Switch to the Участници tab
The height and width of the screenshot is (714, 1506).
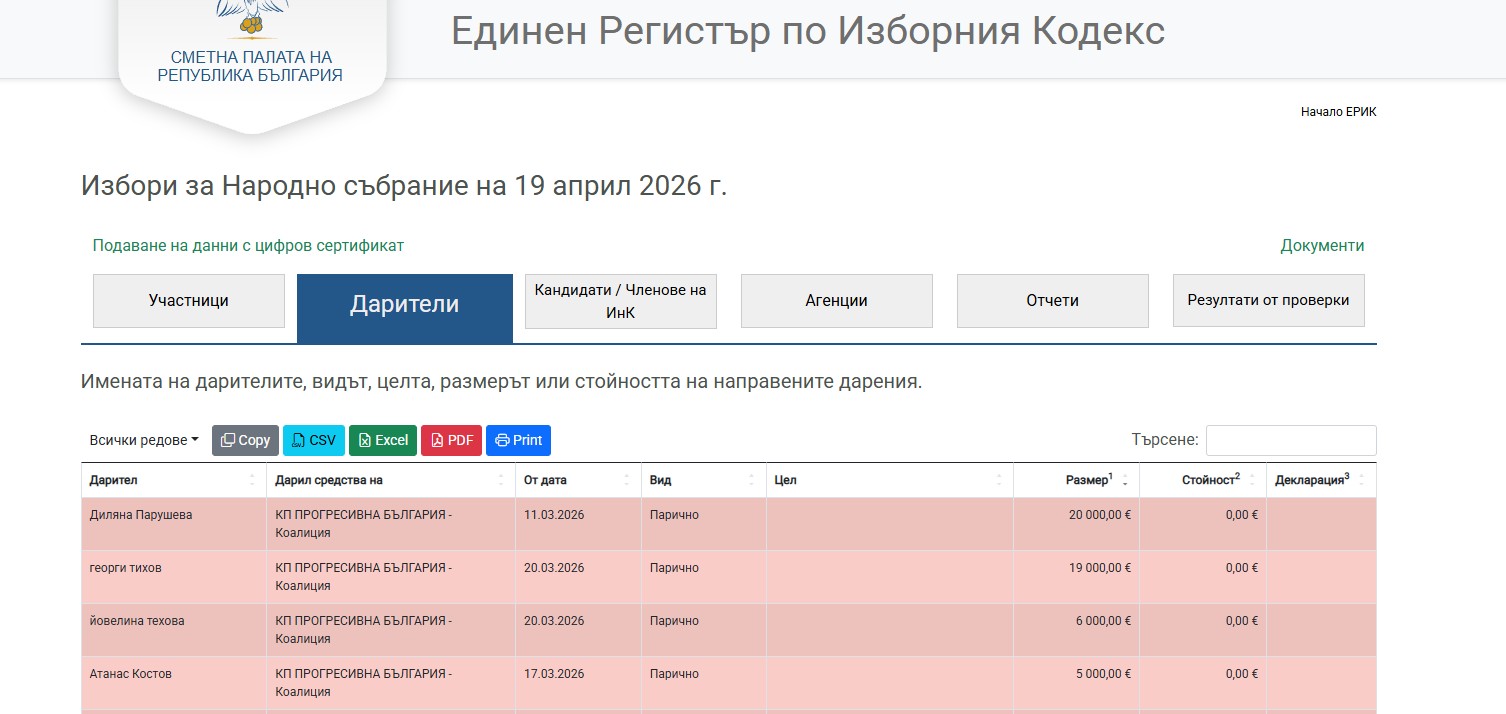click(x=189, y=301)
